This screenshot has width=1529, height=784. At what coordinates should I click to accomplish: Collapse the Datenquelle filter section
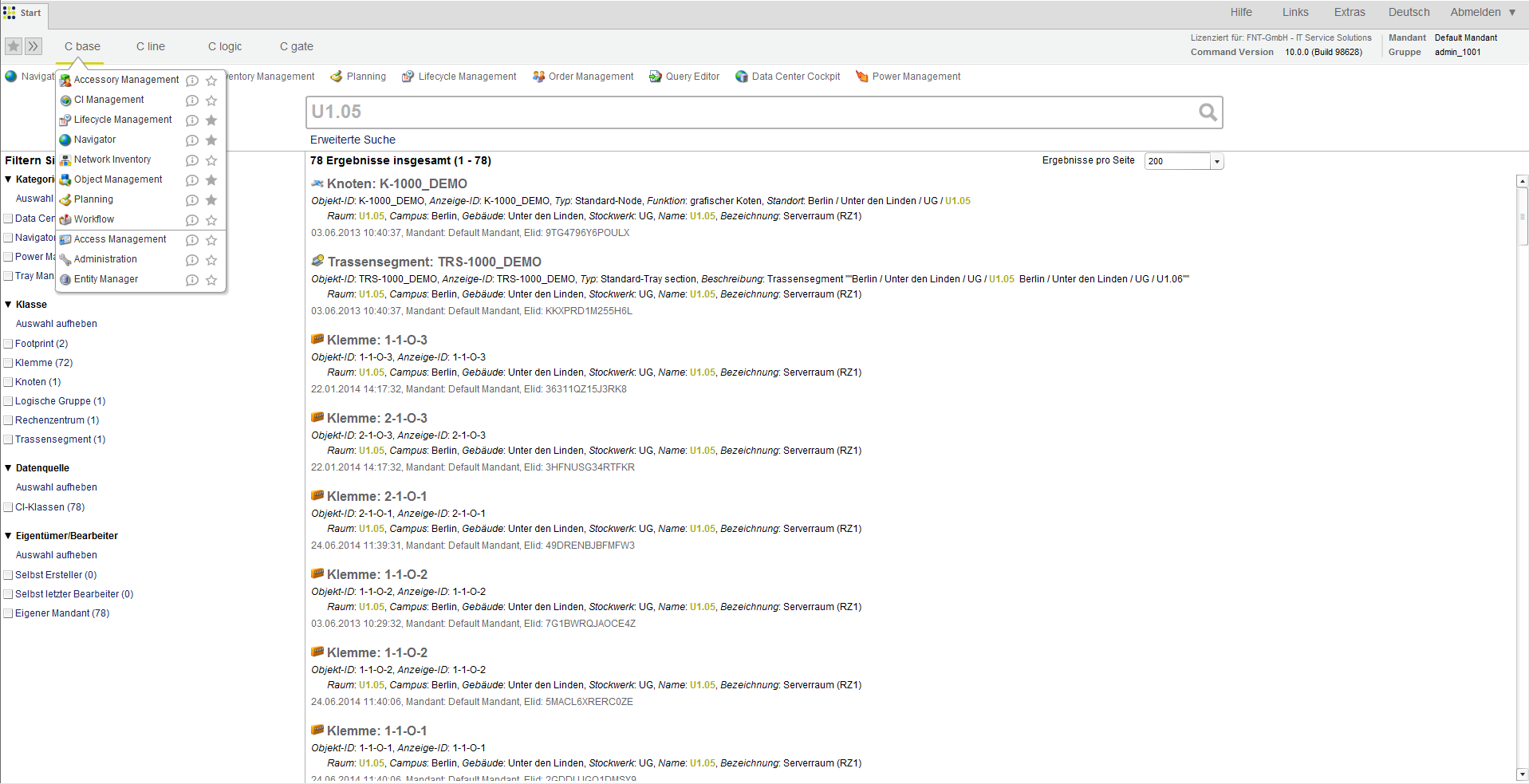(x=9, y=468)
